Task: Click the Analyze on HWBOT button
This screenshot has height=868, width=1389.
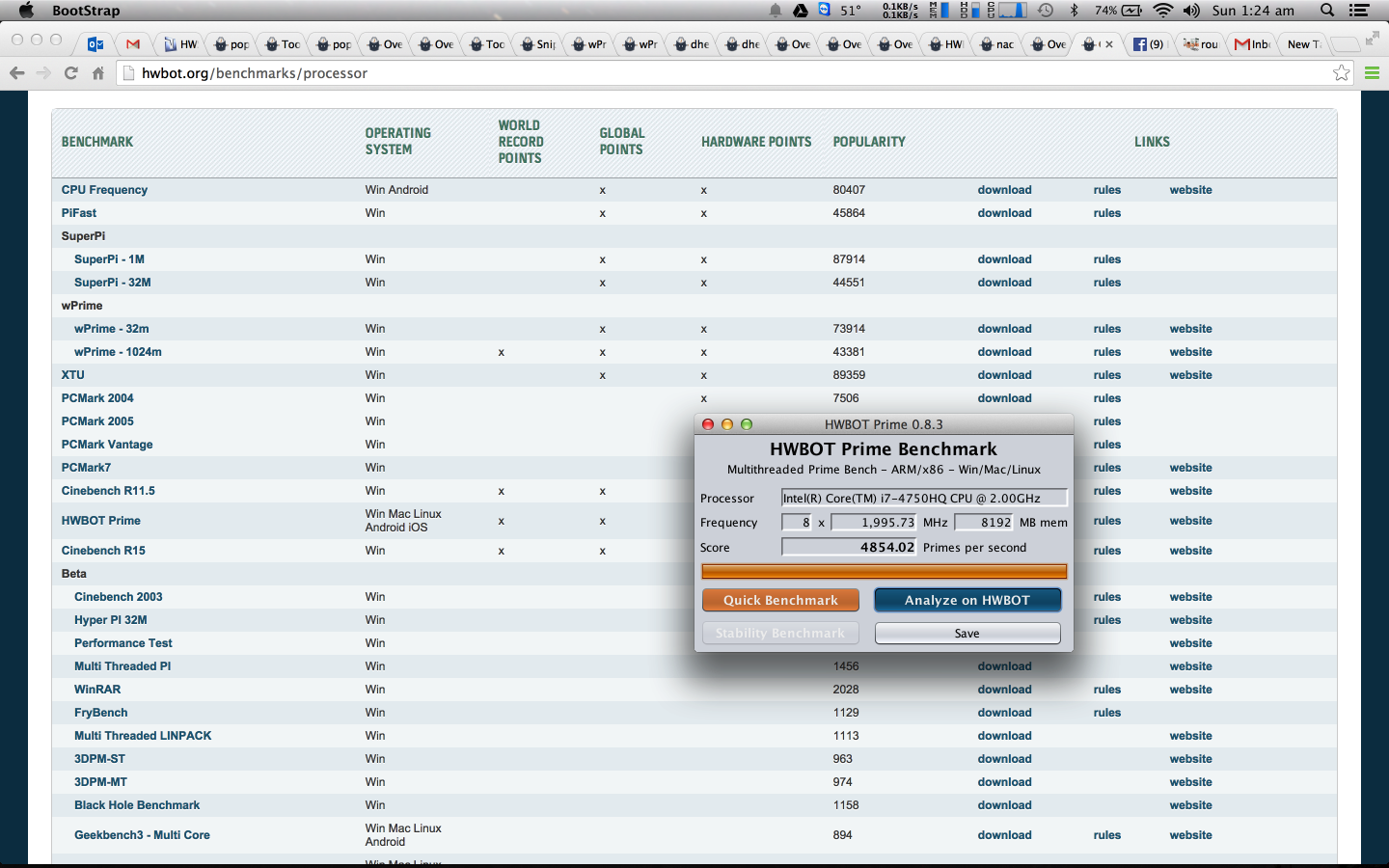Action: (x=967, y=600)
